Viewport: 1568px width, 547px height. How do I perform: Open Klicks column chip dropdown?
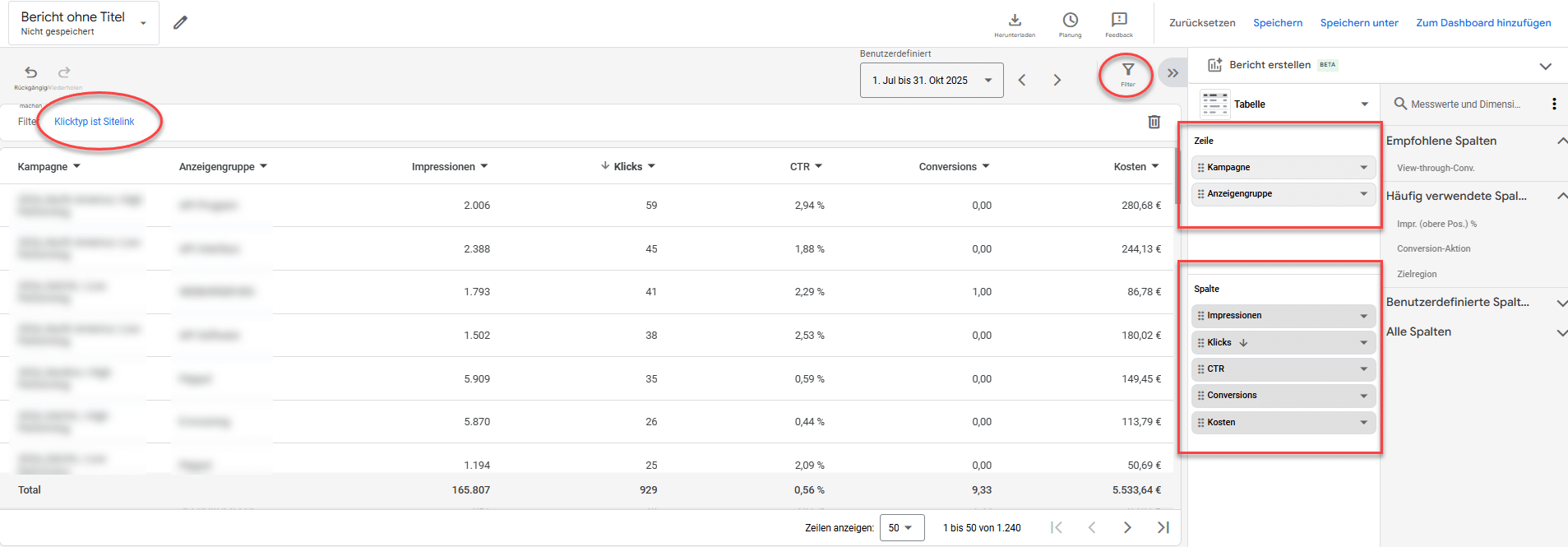[1363, 343]
